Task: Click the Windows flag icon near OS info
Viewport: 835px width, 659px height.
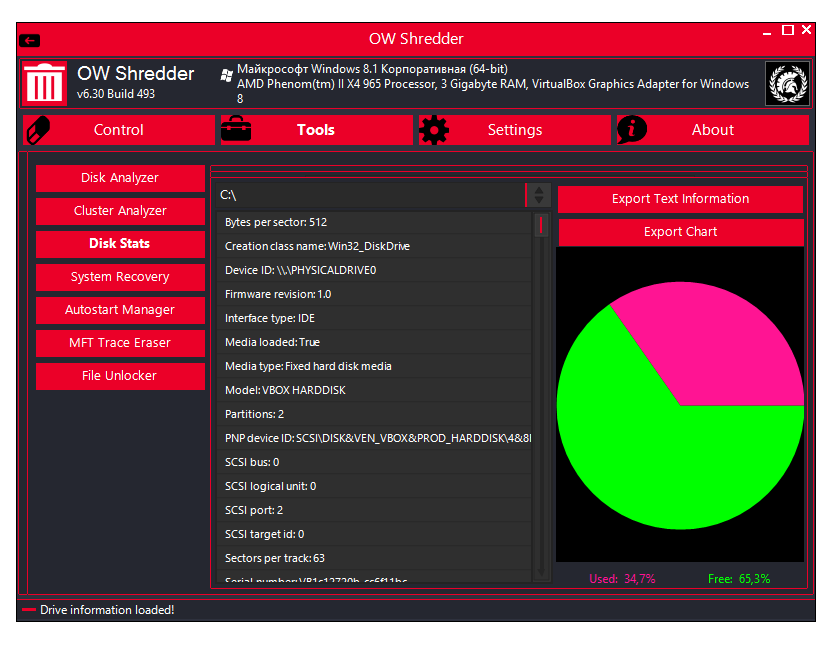Action: (x=226, y=75)
